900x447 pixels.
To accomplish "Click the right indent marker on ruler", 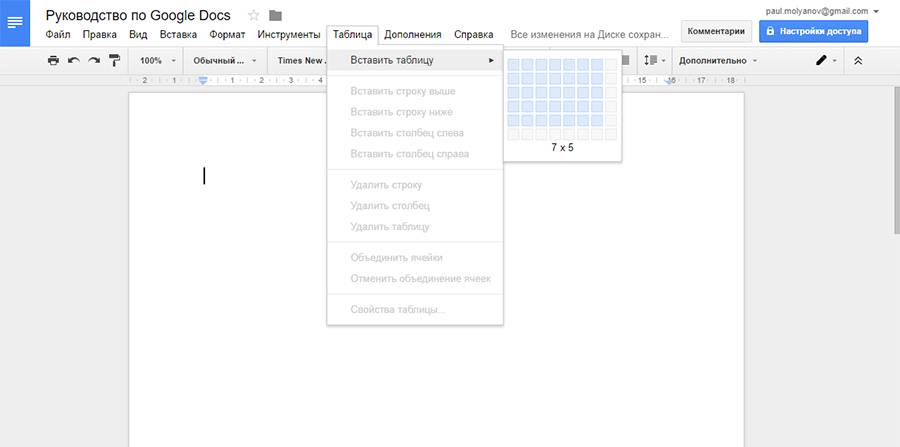I will tap(670, 81).
